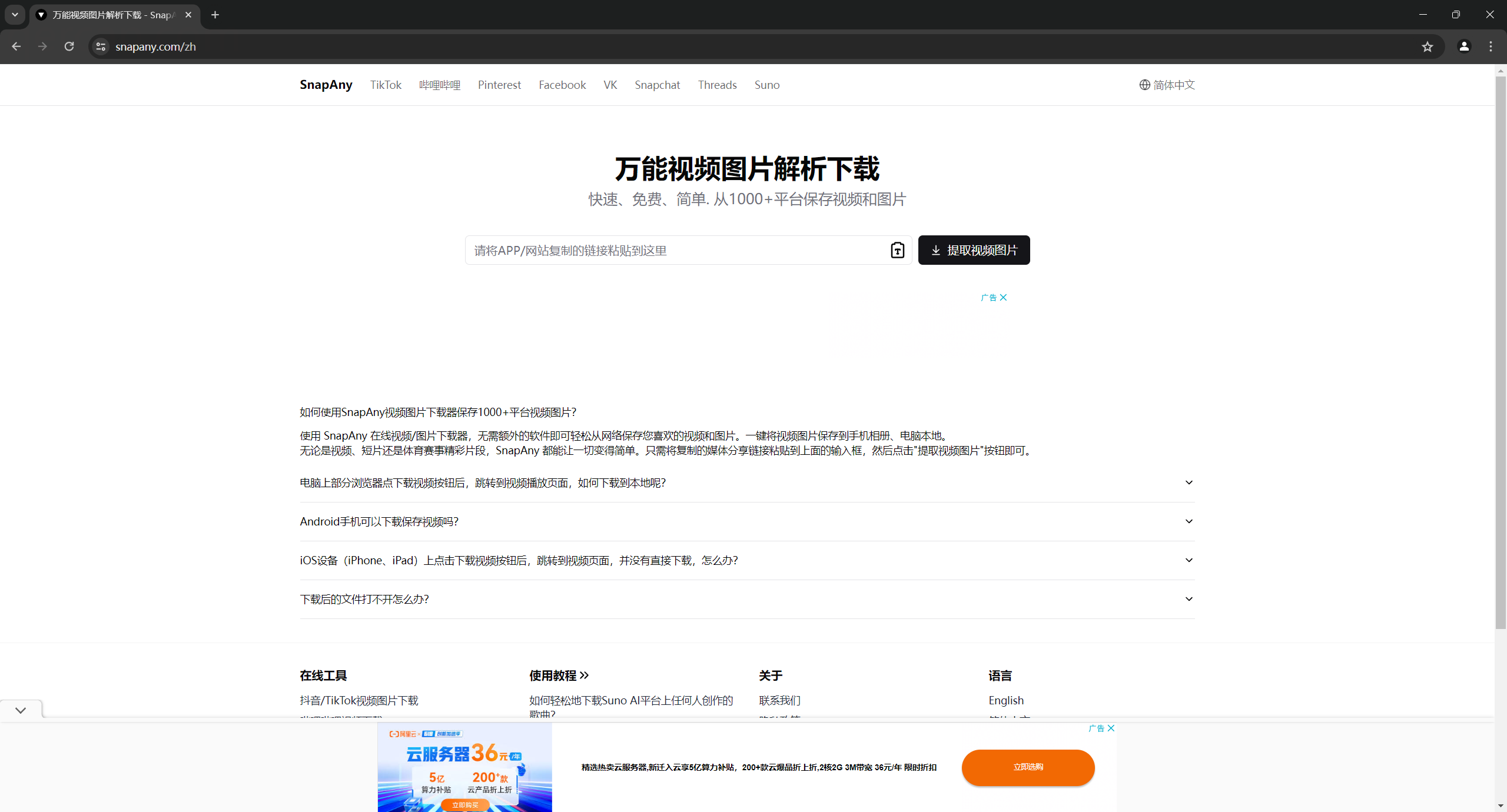1507x812 pixels.
Task: Open Chrome three-dot menu
Action: 1491,46
